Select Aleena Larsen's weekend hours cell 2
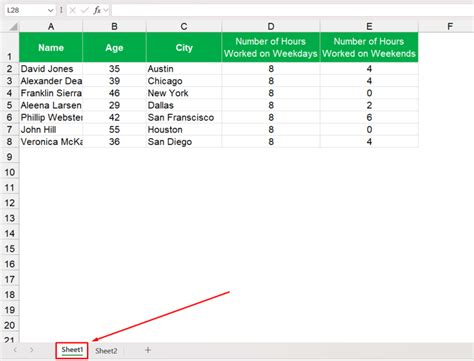 [369, 105]
